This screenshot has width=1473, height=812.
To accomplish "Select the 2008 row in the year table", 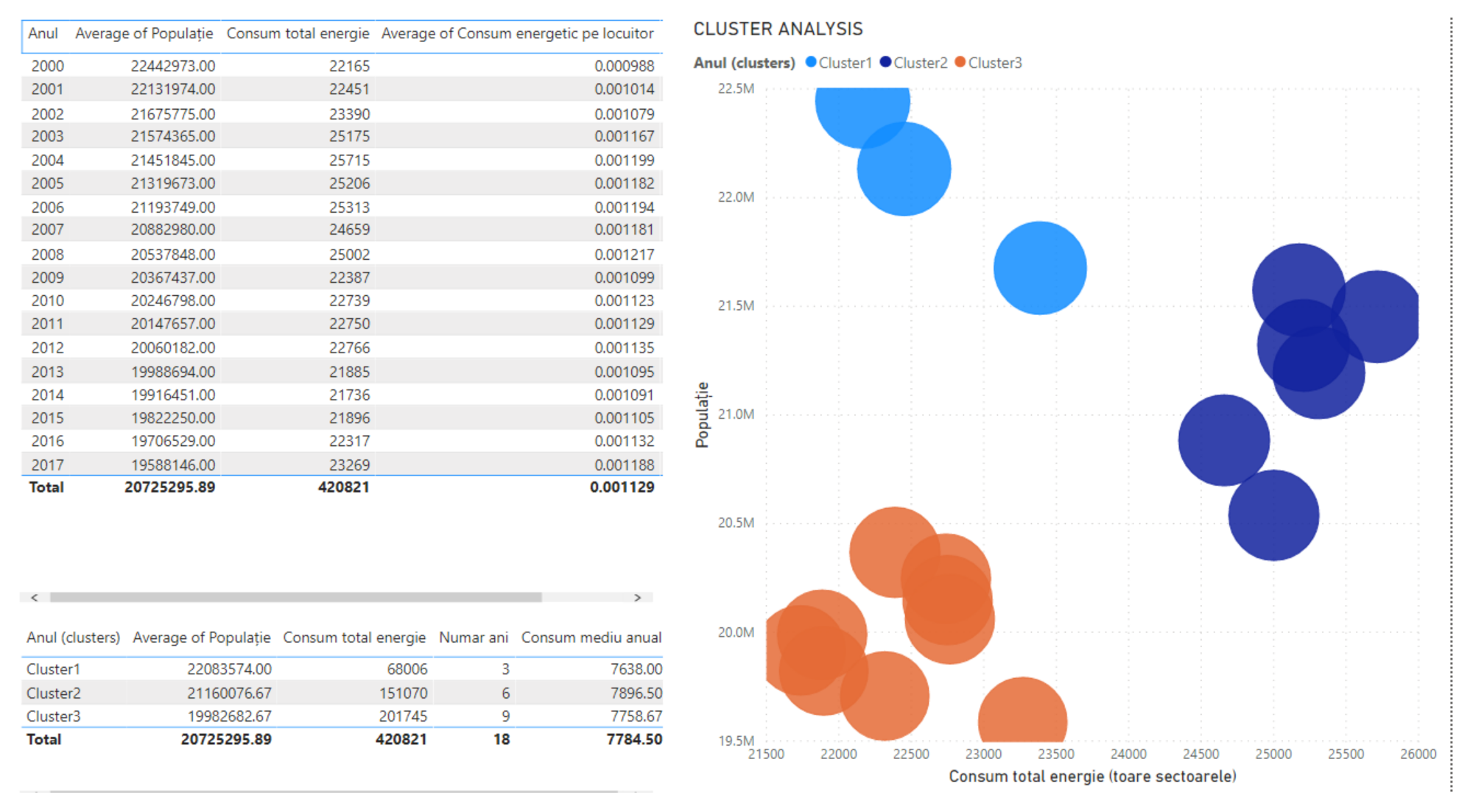I will pyautogui.click(x=47, y=255).
